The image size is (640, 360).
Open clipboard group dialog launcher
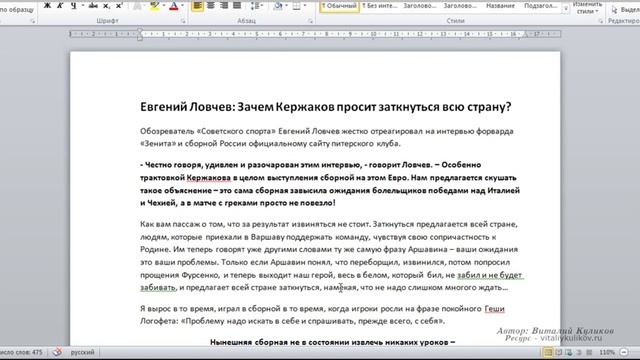32,21
